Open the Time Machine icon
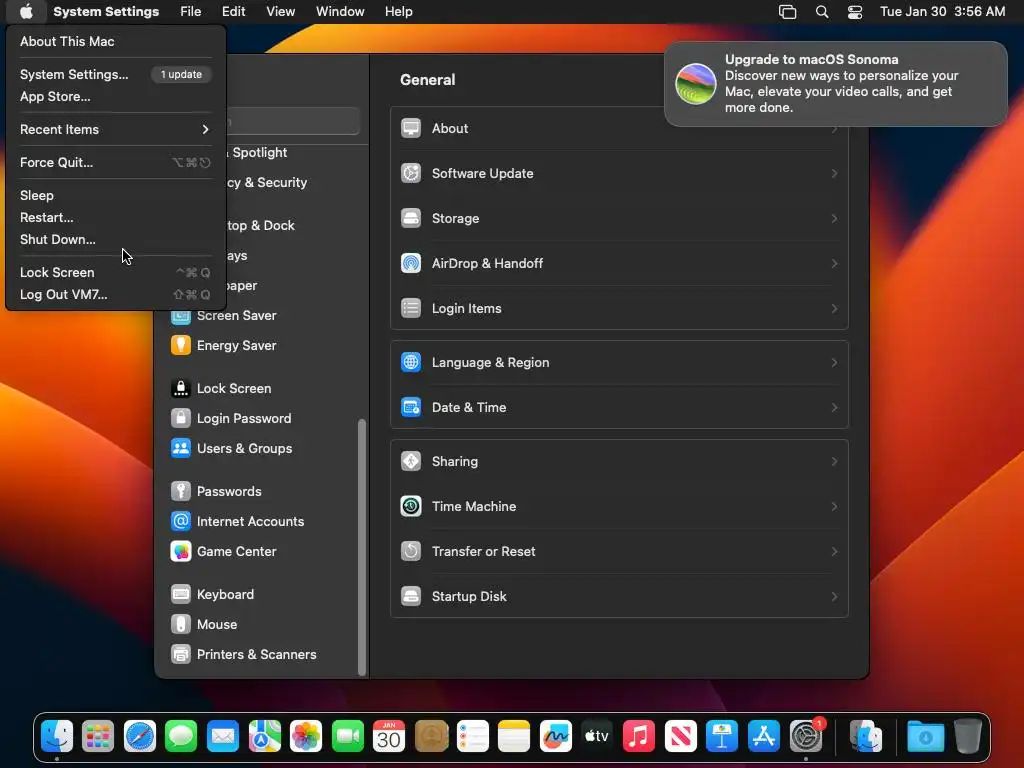 (x=411, y=506)
